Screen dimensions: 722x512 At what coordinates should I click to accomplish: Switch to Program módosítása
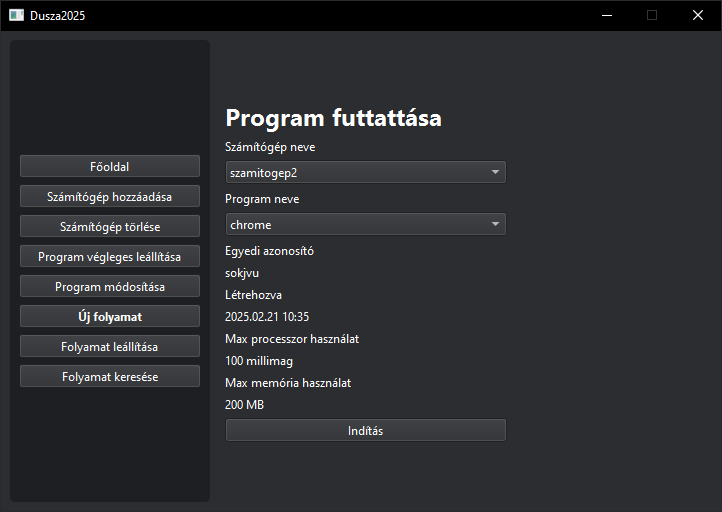(110, 286)
